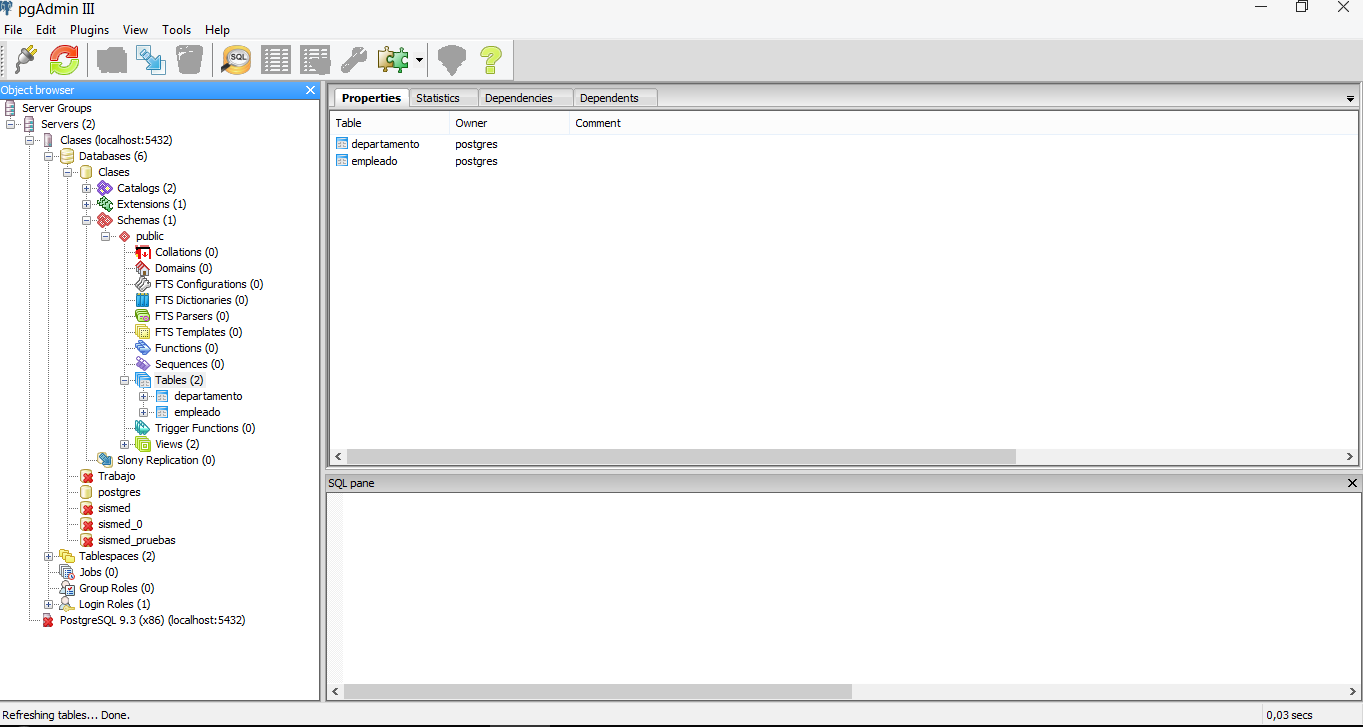Expand the Catalogs (2) node
This screenshot has height=727, width=1363.
pyautogui.click(x=86, y=188)
